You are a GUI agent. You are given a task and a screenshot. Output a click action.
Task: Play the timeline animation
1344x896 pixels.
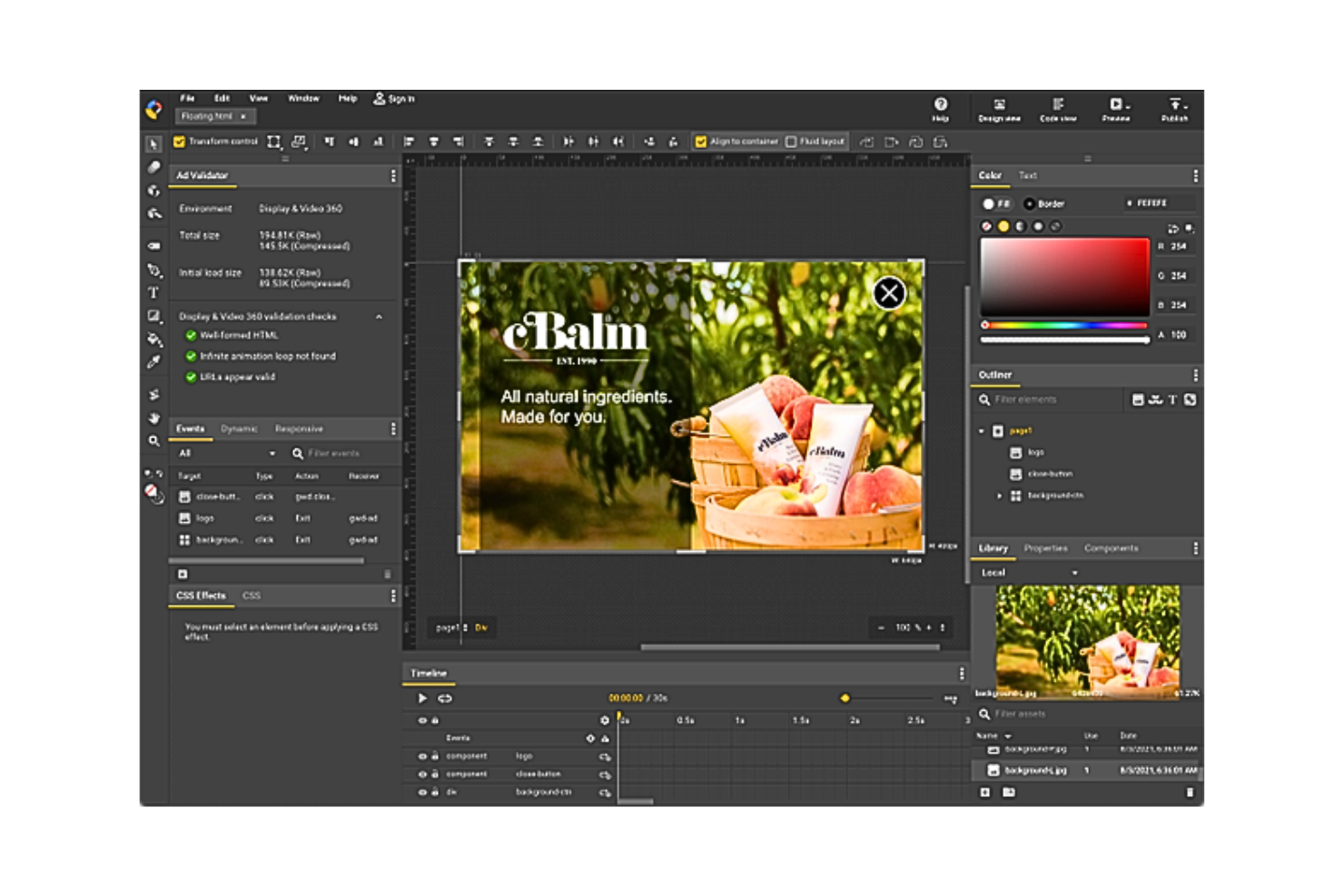(x=422, y=698)
